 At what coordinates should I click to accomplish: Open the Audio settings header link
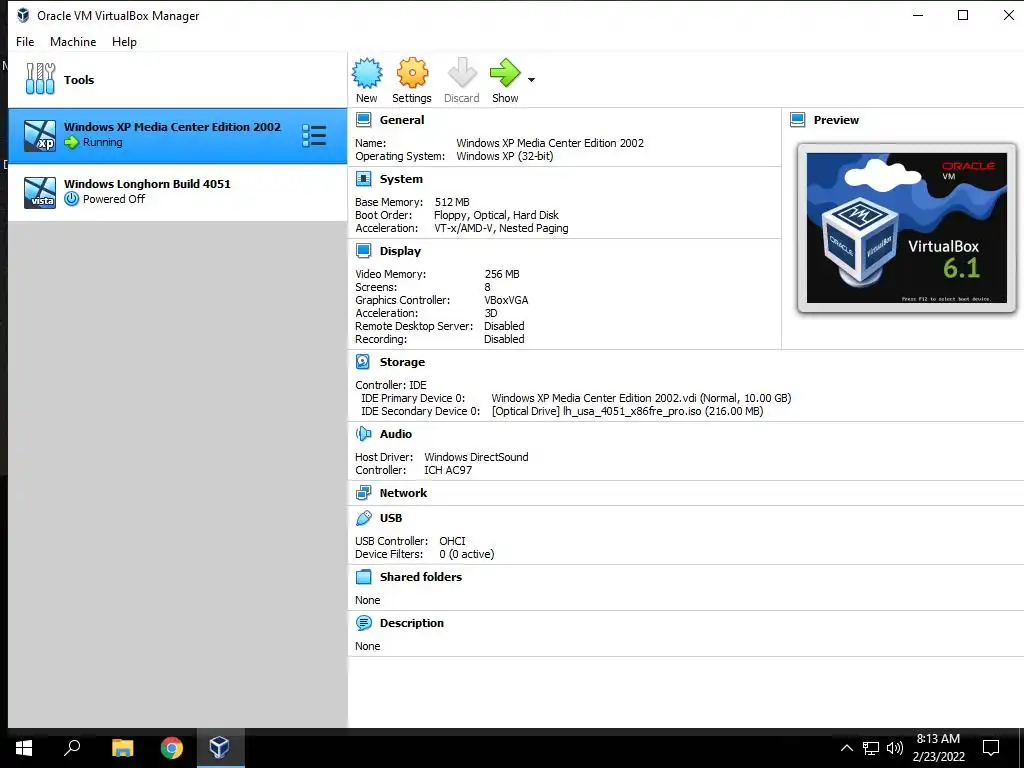coord(396,434)
